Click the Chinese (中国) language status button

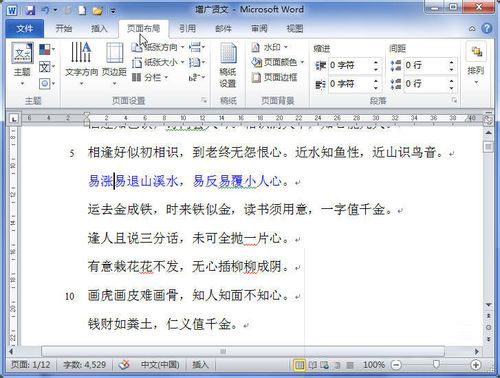(x=160, y=365)
